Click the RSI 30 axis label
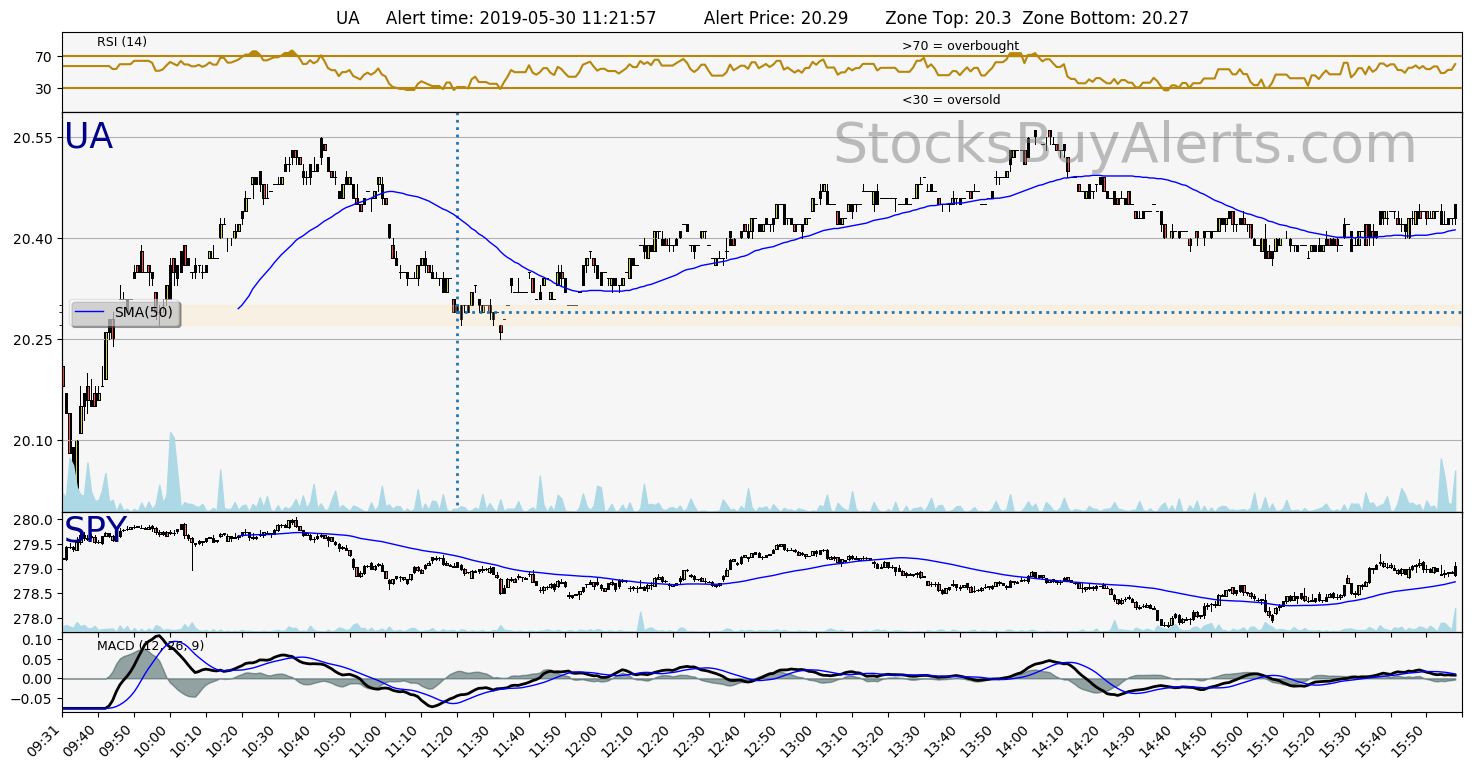1475x770 pixels. pos(43,89)
